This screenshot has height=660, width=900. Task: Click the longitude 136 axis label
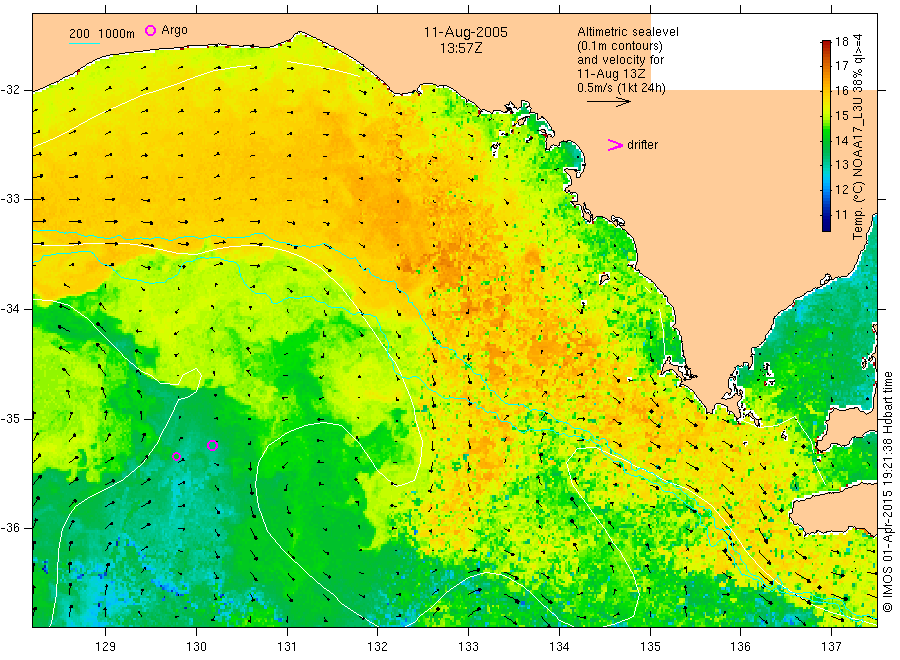pyautogui.click(x=740, y=647)
